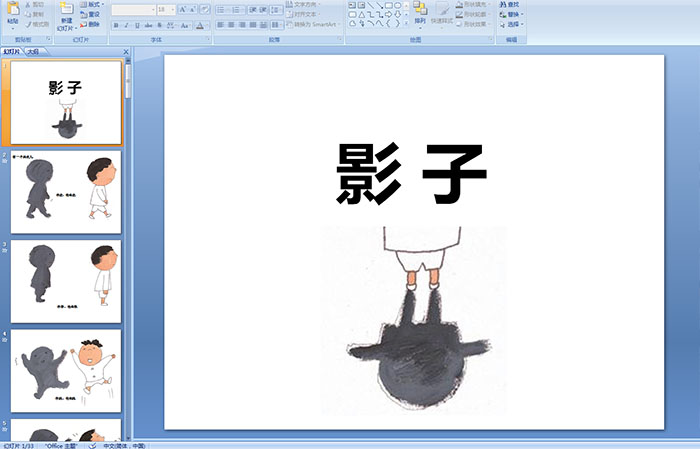Select the Right Arrow shape
The height and width of the screenshot is (449, 700).
[x=388, y=15]
